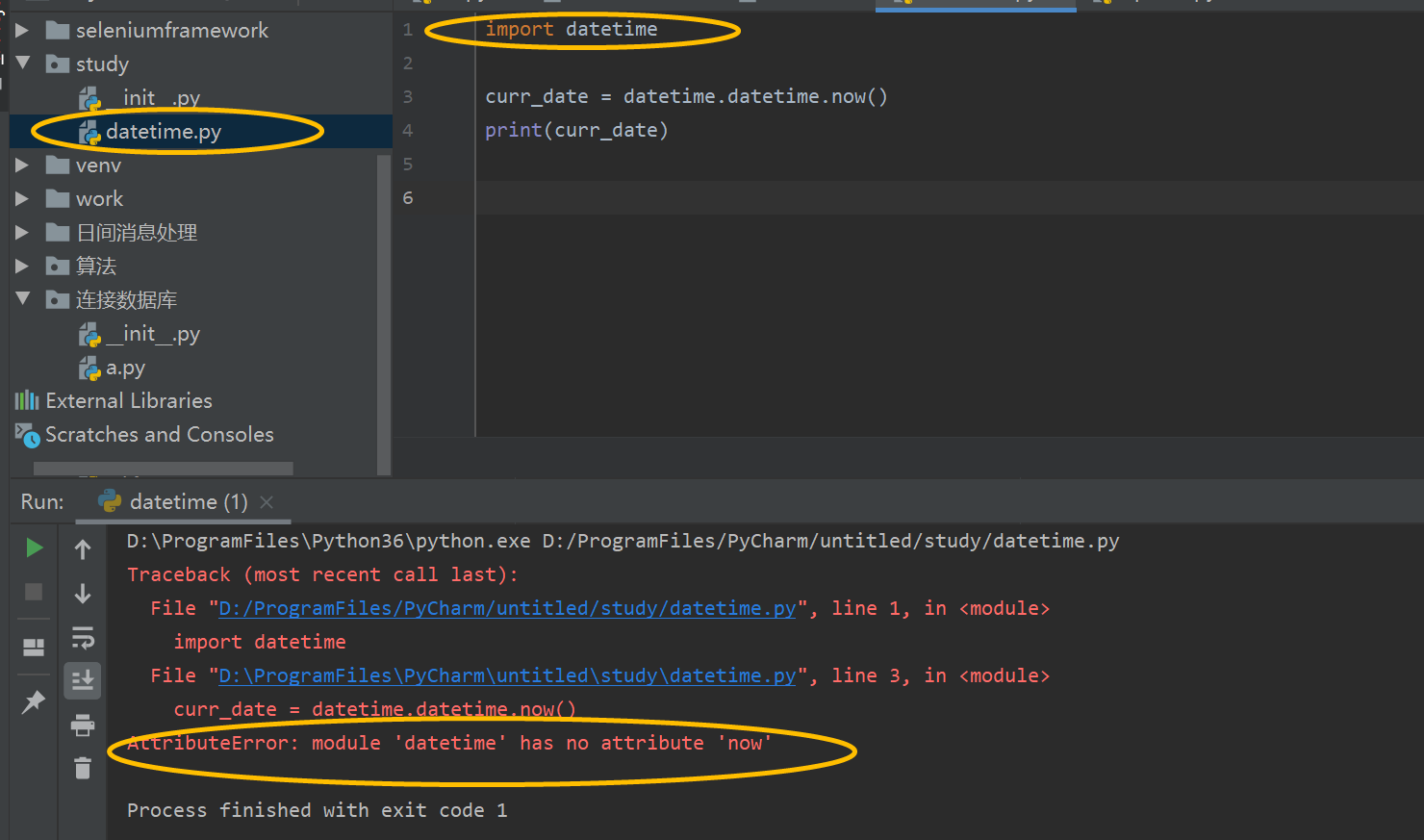Image resolution: width=1424 pixels, height=840 pixels.
Task: Click the up arrow stack trace icon
Action: click(x=83, y=548)
